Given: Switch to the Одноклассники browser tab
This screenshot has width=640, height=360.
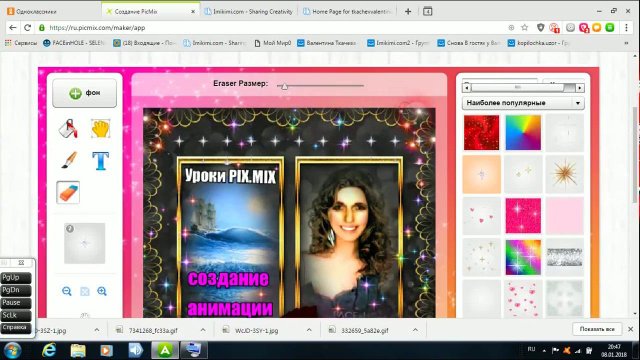Looking at the screenshot, I should tap(51, 11).
